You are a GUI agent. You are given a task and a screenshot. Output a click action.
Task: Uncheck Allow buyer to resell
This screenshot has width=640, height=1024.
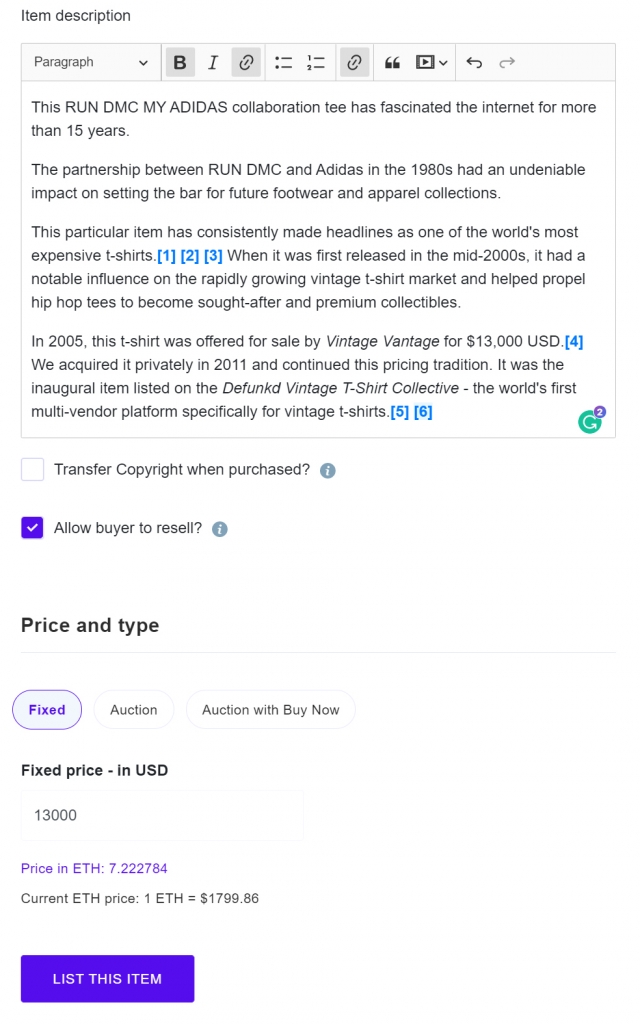33,528
